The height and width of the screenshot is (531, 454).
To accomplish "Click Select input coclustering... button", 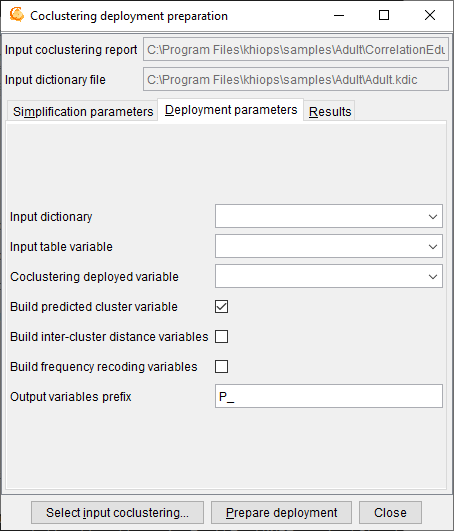I will pos(117,513).
